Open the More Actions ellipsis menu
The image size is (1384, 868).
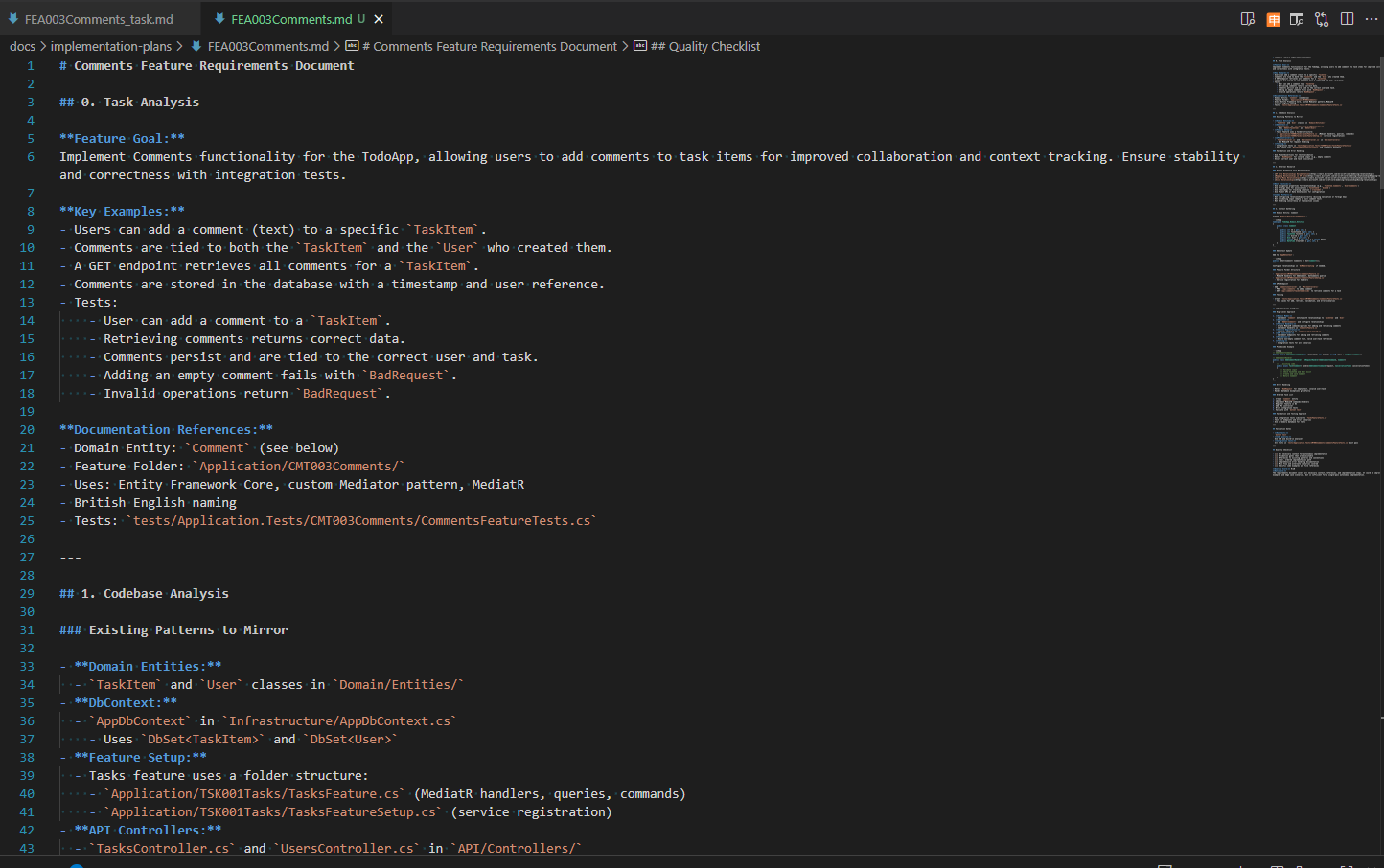(1372, 18)
